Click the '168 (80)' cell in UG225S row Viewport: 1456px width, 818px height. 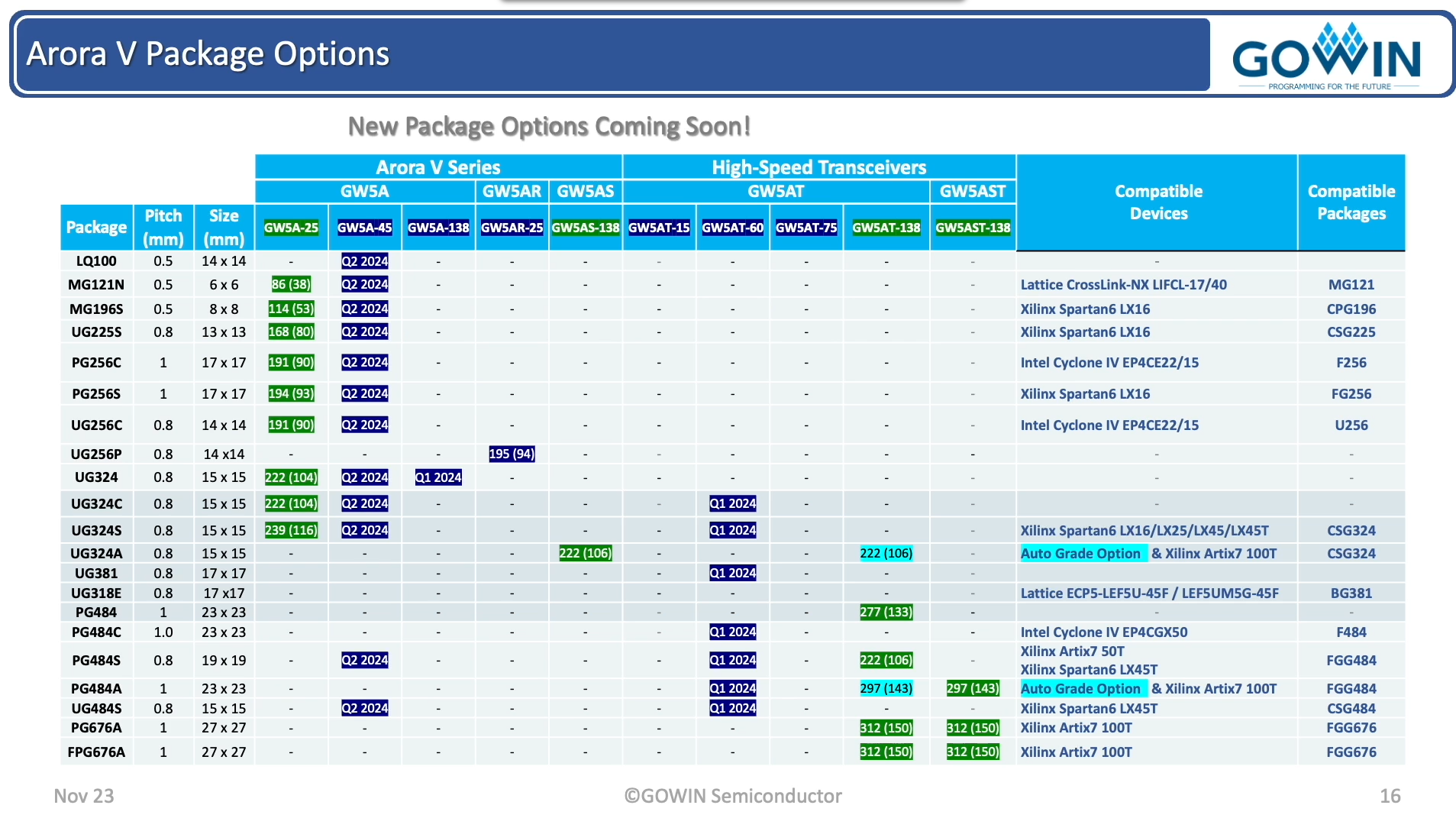[x=291, y=332]
